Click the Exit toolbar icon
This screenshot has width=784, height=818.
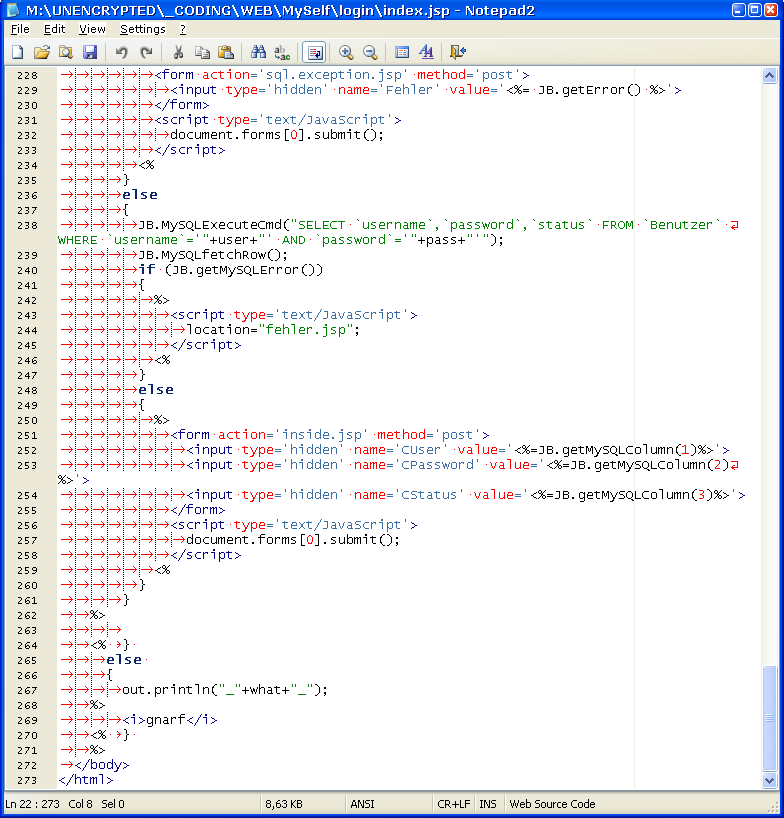[458, 52]
